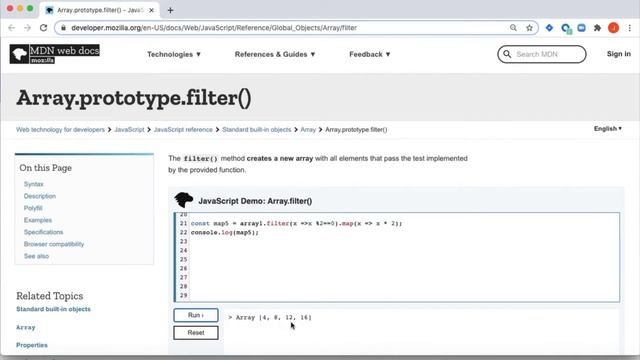The image size is (640, 360).
Task: Open the JavaScript breadcrumb link
Action: pyautogui.click(x=129, y=129)
